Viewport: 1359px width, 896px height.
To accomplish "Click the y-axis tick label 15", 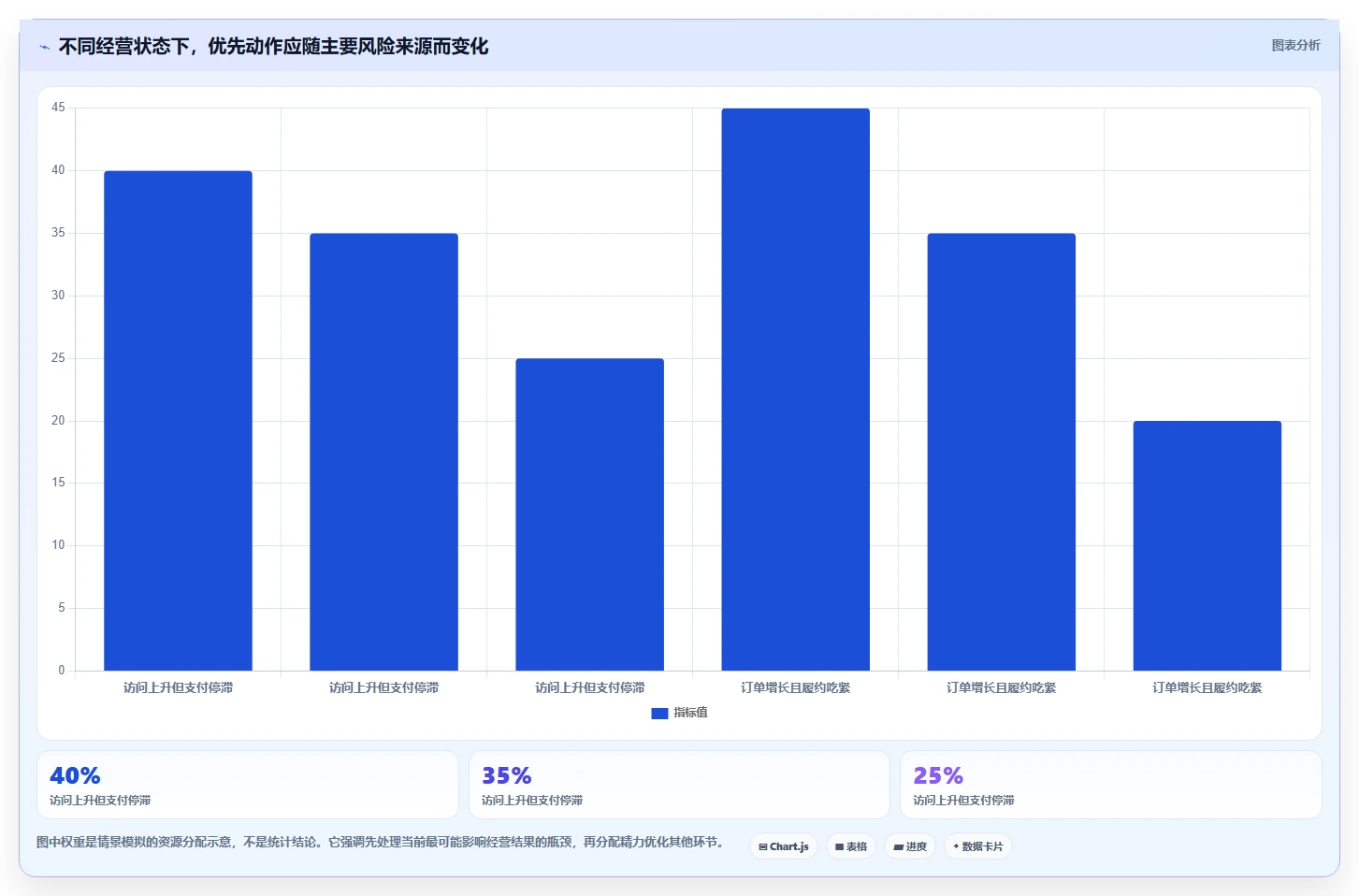I will [58, 483].
